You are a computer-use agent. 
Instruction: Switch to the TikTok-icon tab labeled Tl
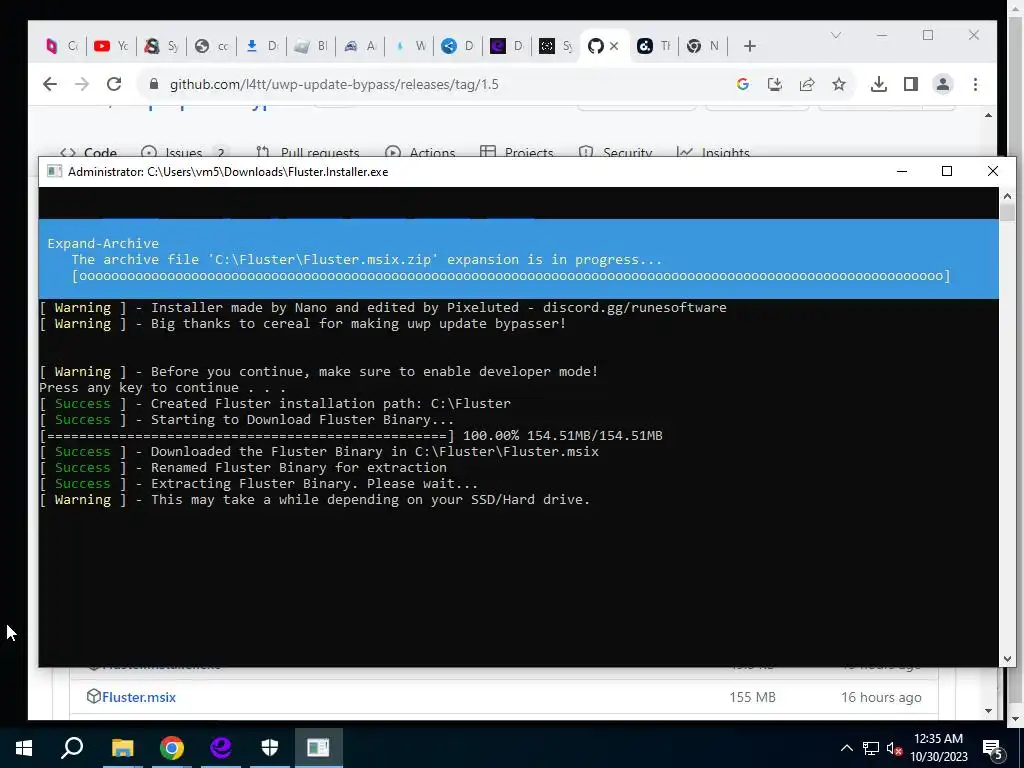click(x=654, y=46)
